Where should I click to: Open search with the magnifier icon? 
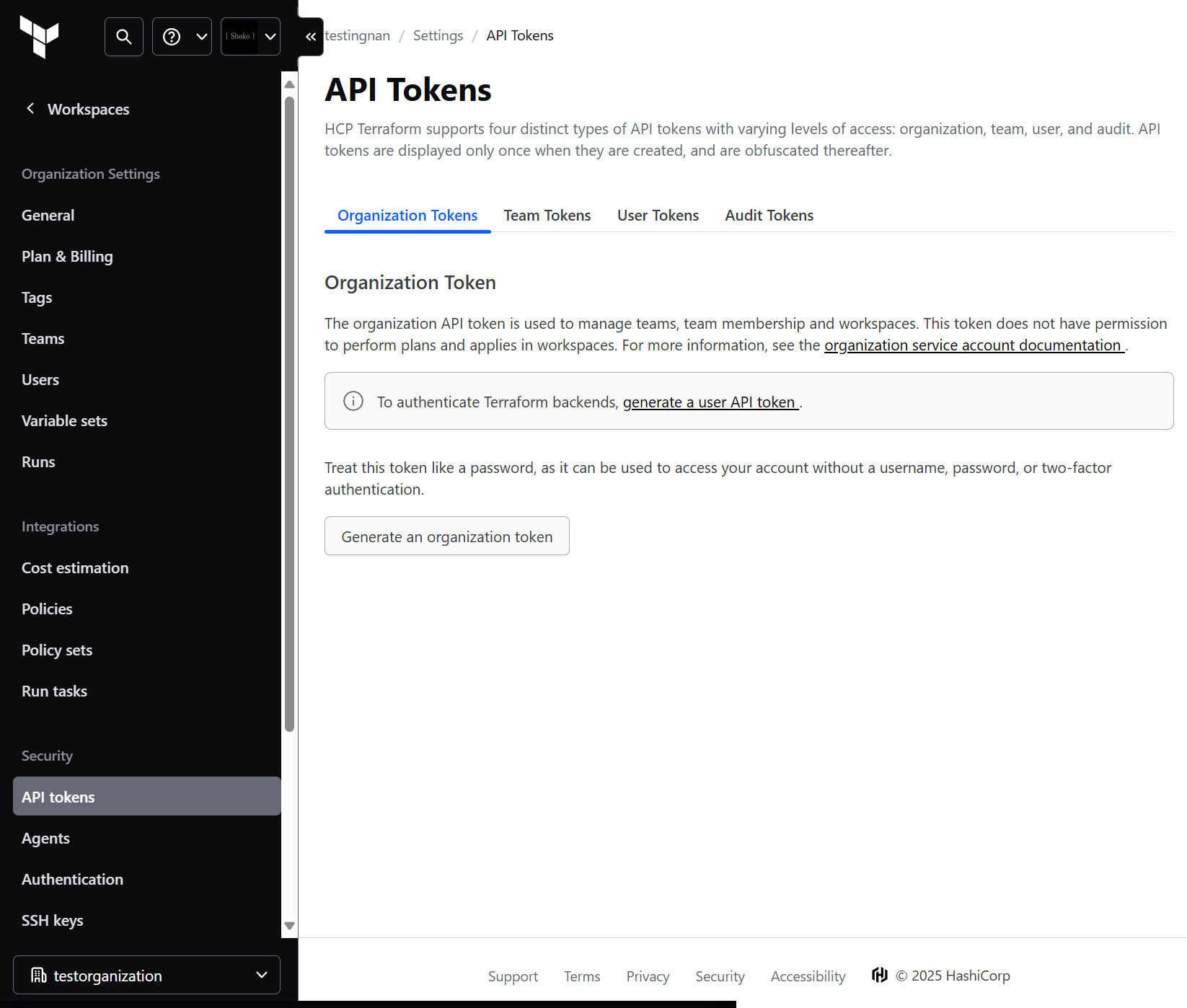click(124, 37)
